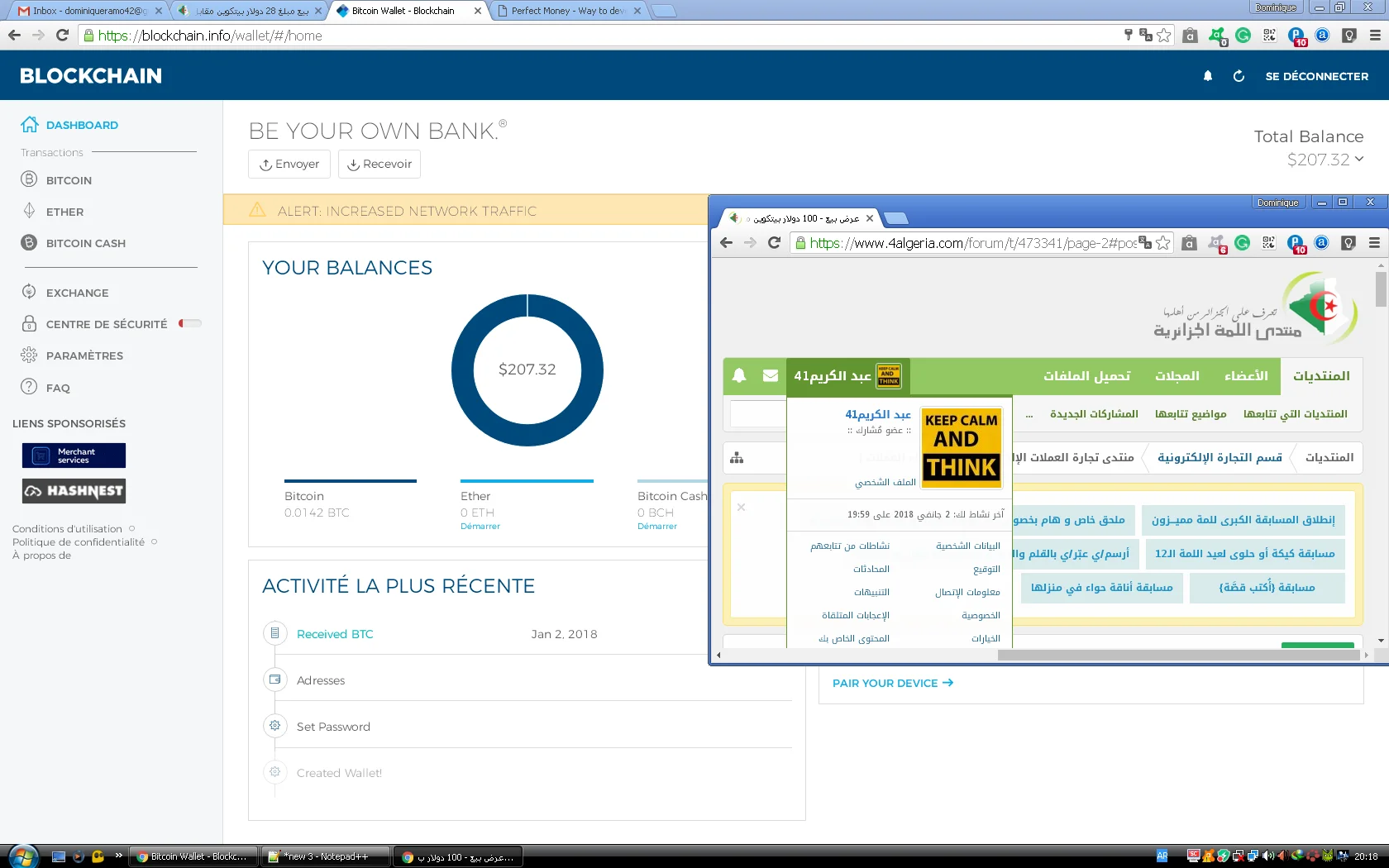Open Ether transactions in sidebar
The height and width of the screenshot is (868, 1389).
64,212
